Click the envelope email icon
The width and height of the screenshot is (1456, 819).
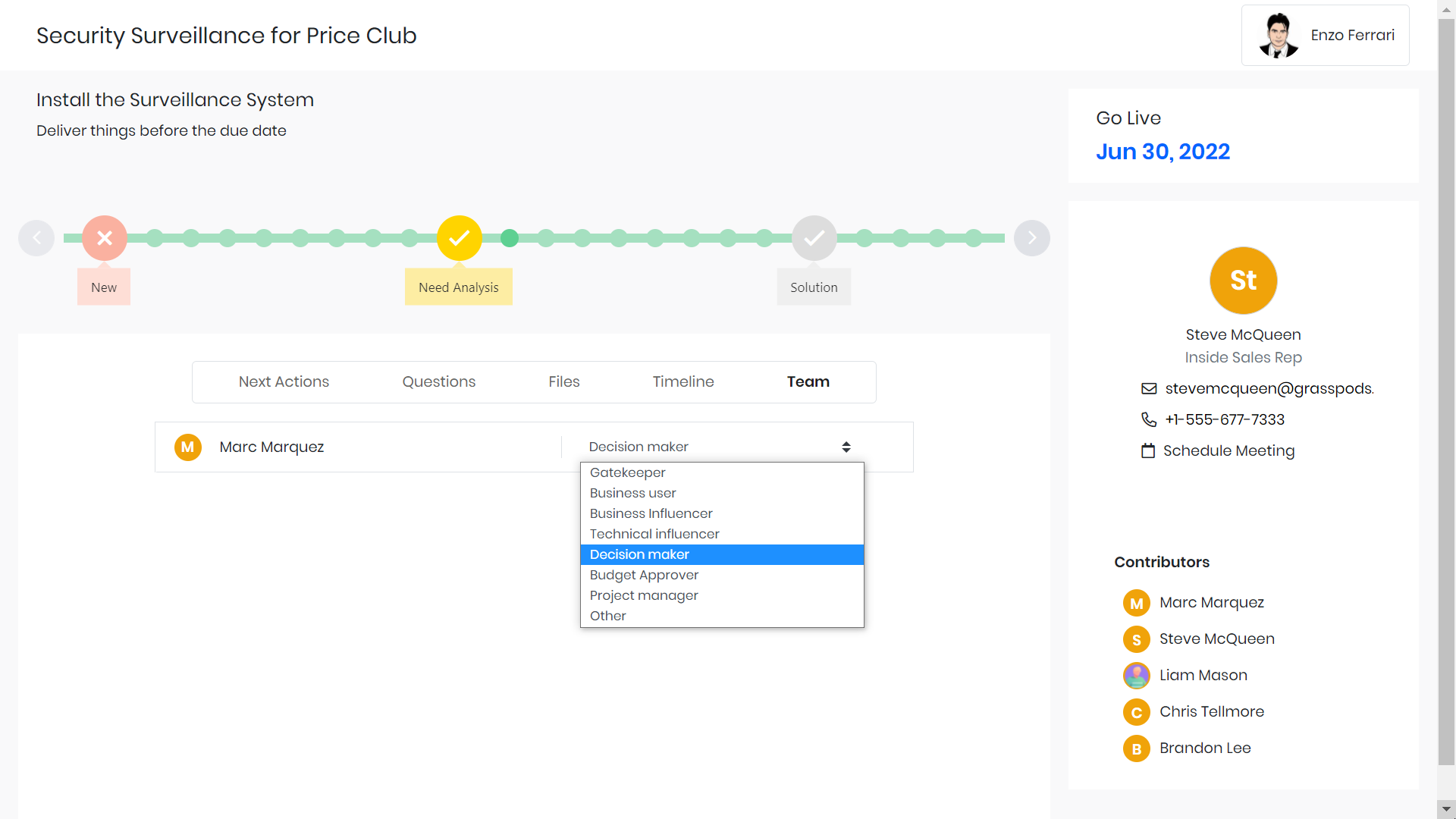coord(1149,388)
